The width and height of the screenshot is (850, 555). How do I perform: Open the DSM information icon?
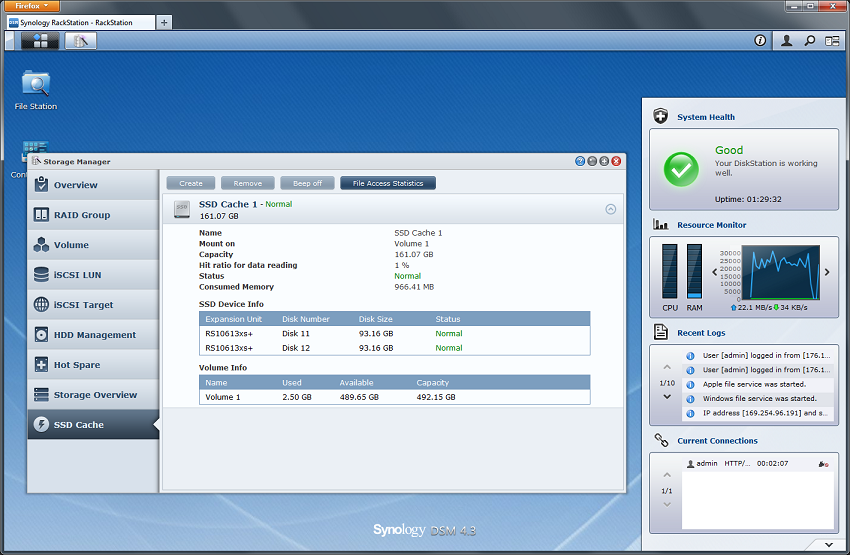tap(760, 41)
